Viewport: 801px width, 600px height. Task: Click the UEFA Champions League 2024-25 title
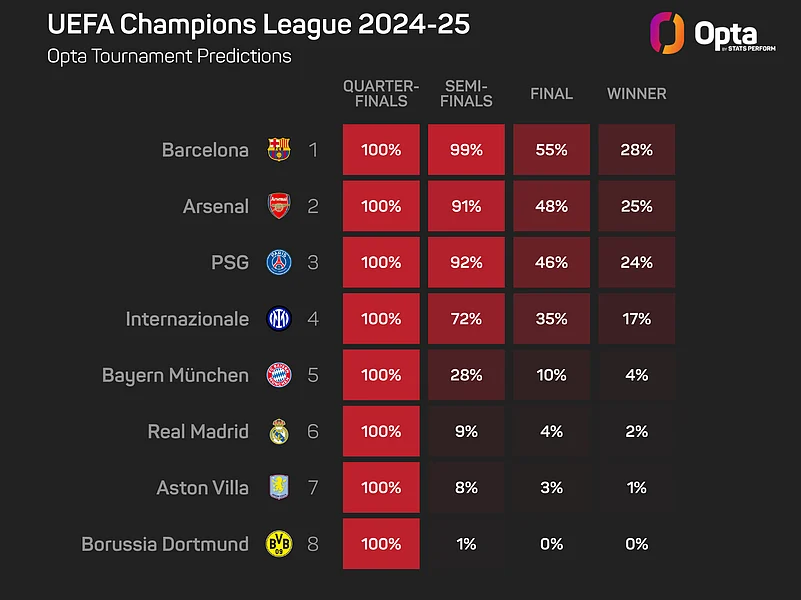click(258, 24)
